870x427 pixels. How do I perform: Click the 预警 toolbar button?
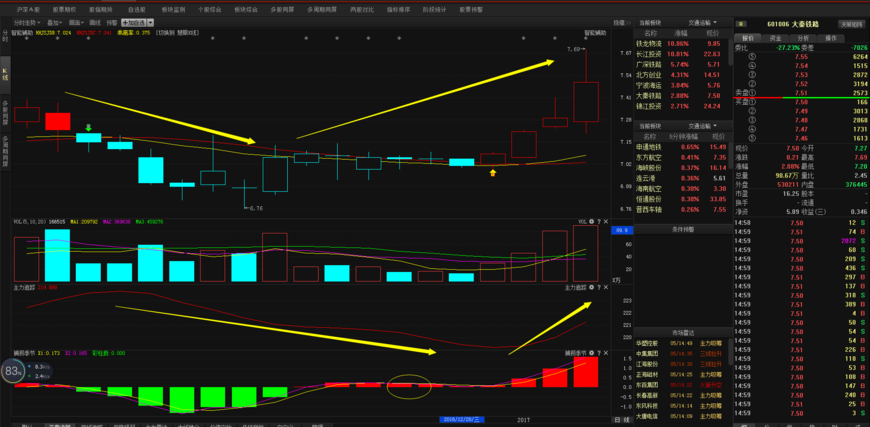[x=112, y=23]
